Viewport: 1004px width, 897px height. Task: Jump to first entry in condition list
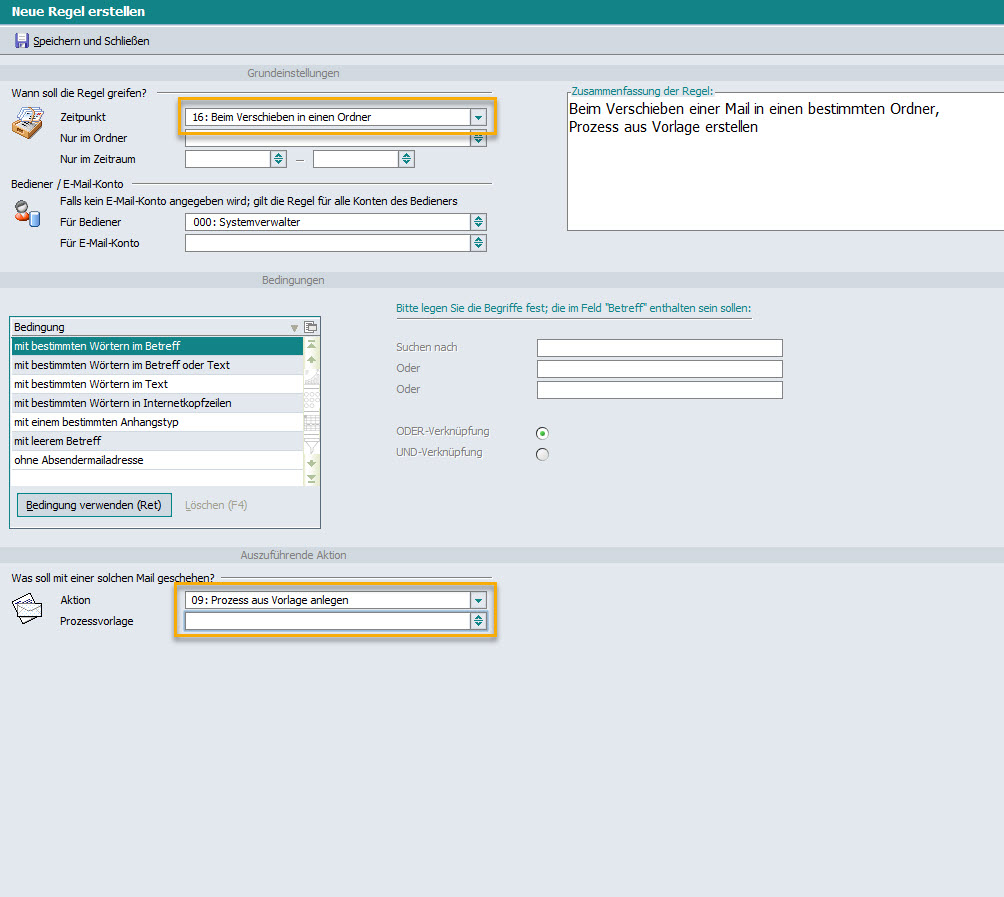[311, 344]
